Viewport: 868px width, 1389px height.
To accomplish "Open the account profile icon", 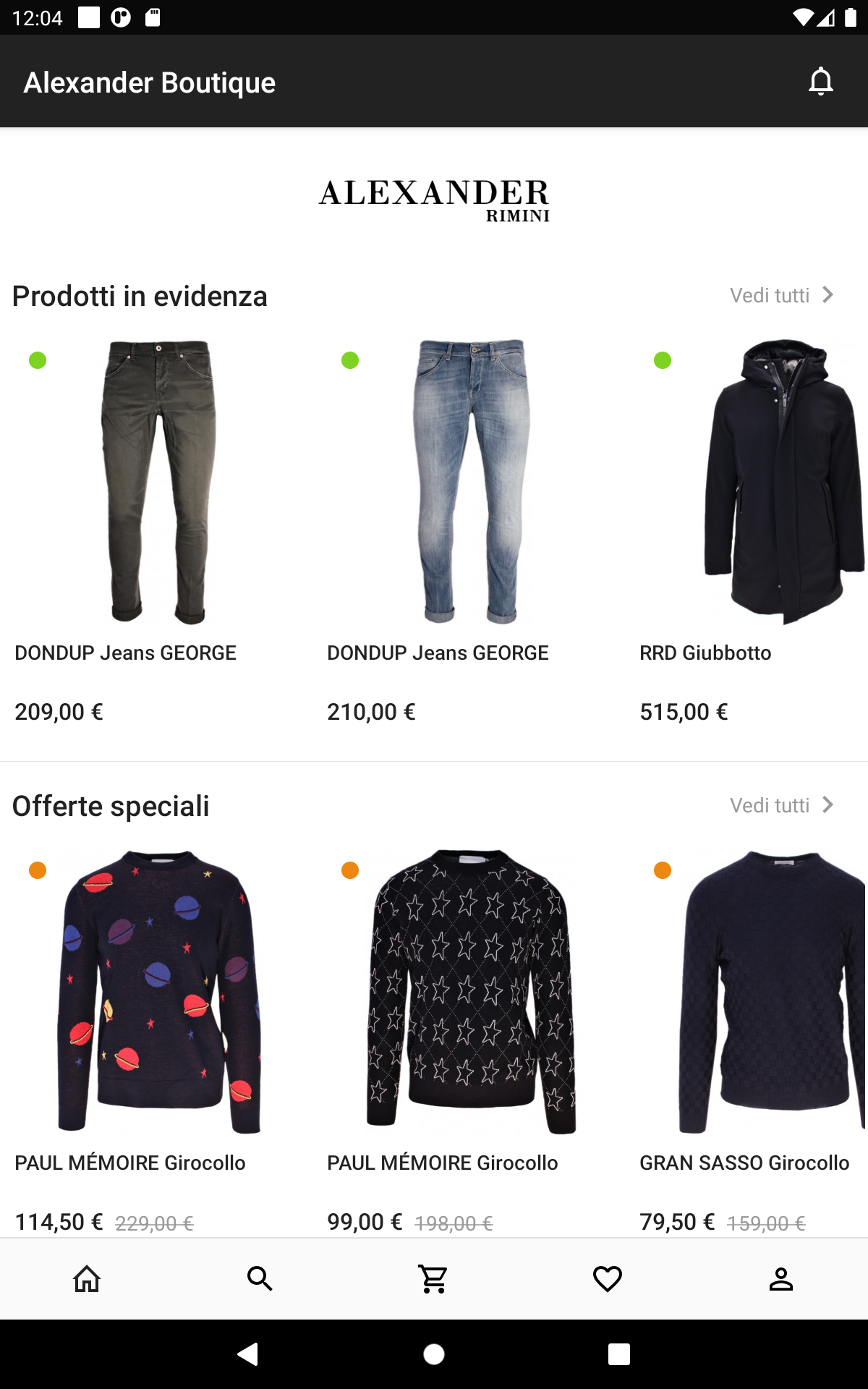I will coord(781,1278).
